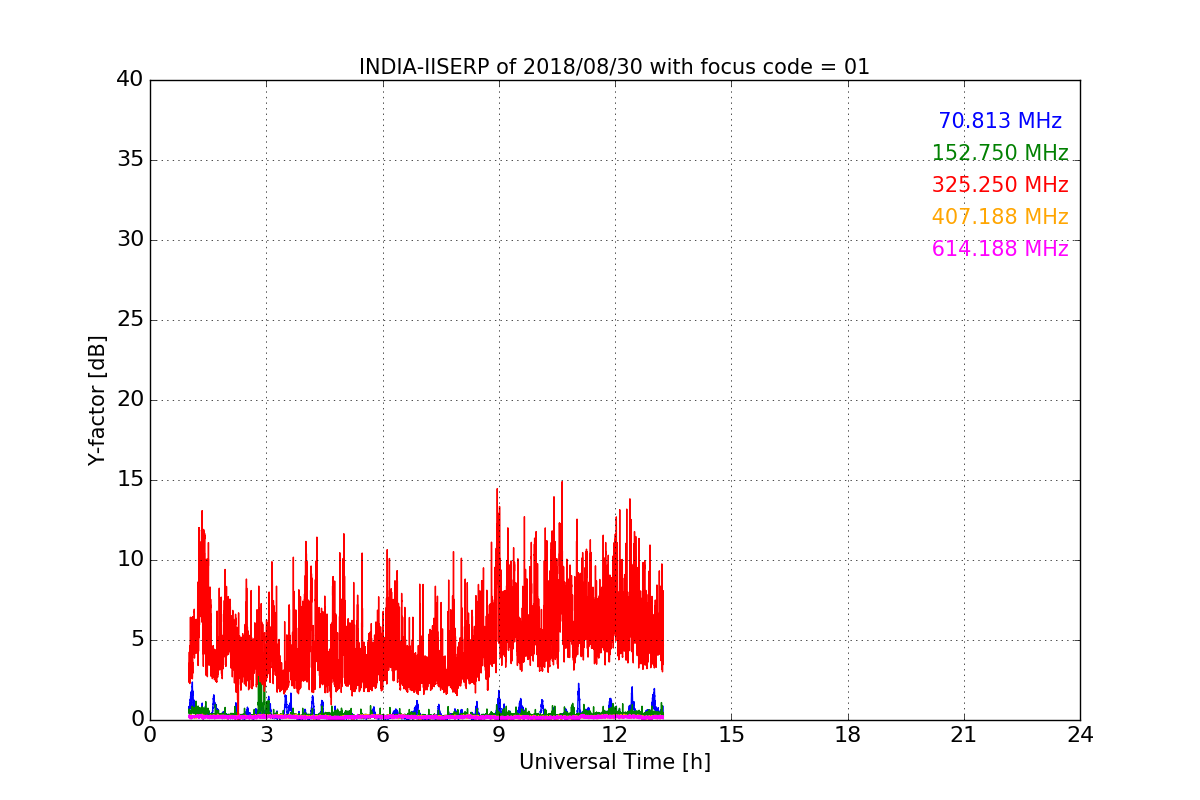
Task: Select the 70.813 MHz legend label
Action: point(1000,121)
